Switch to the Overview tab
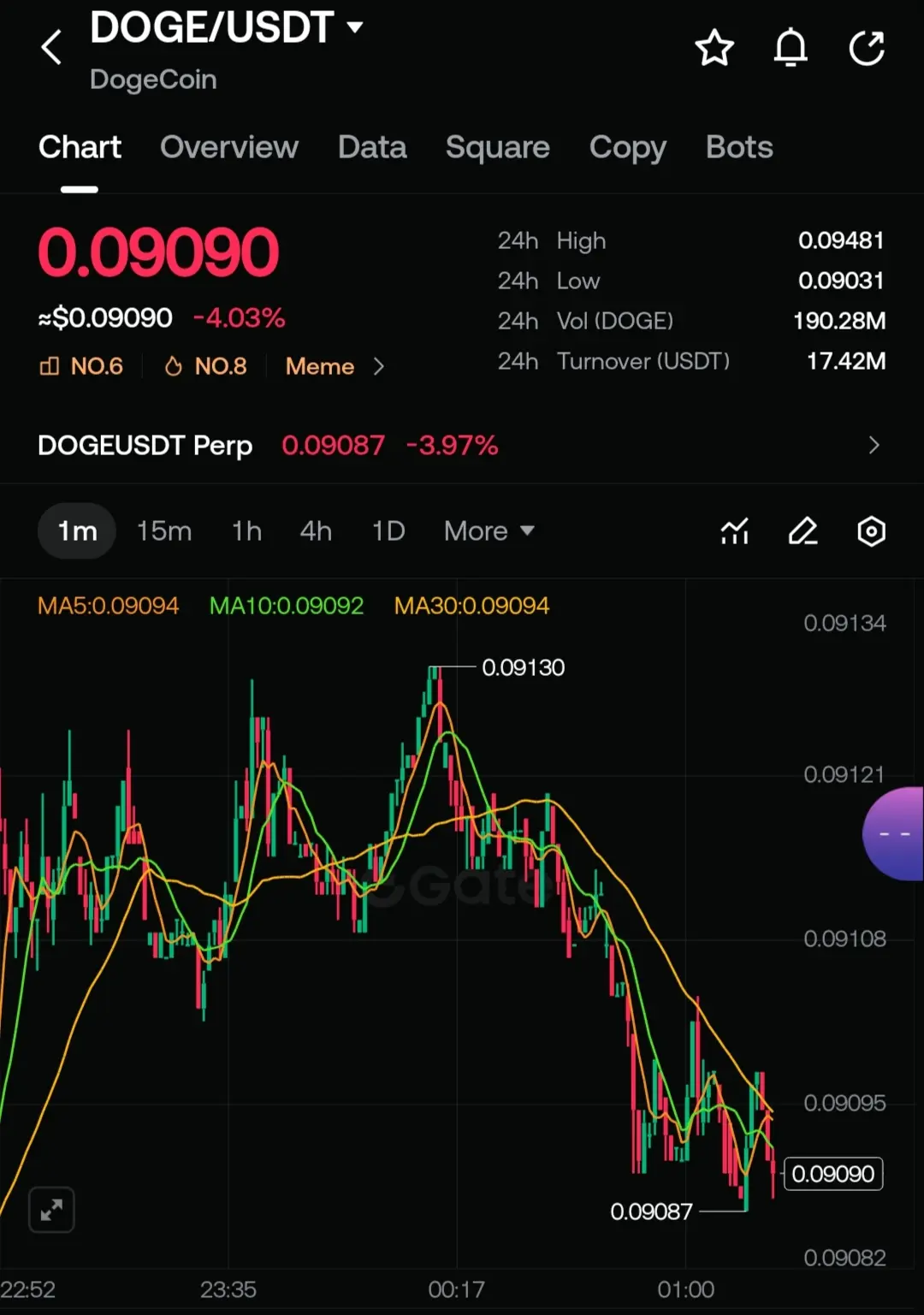The image size is (924, 1315). coord(229,147)
